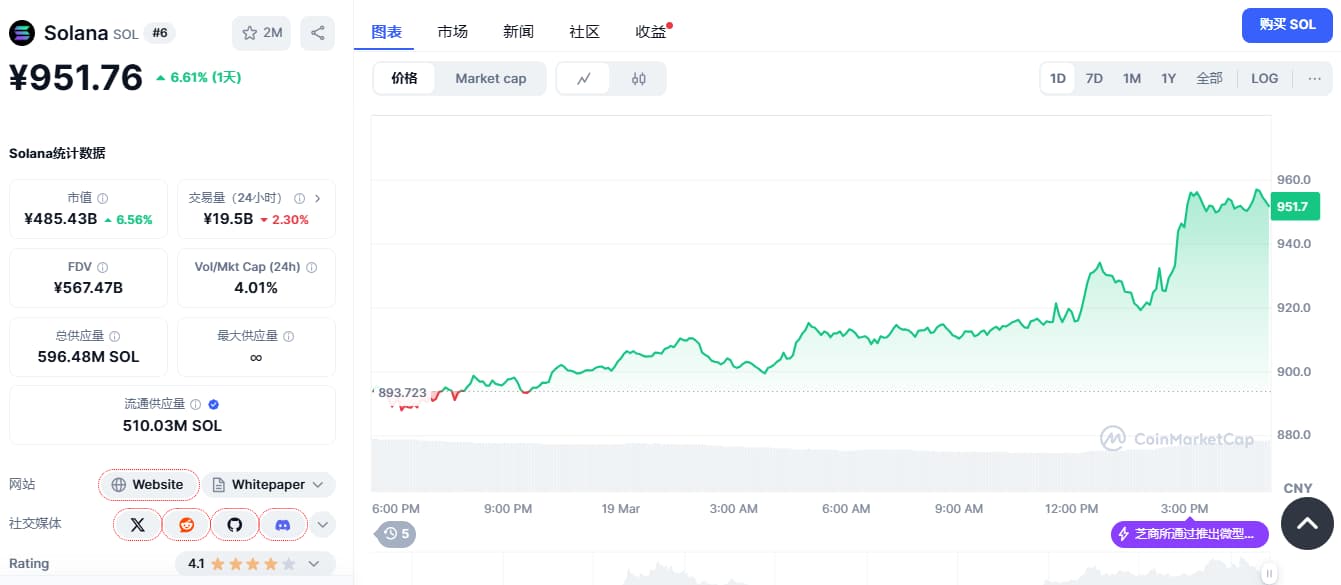Set chart range to 7D
This screenshot has width=1341, height=585.
click(1094, 78)
